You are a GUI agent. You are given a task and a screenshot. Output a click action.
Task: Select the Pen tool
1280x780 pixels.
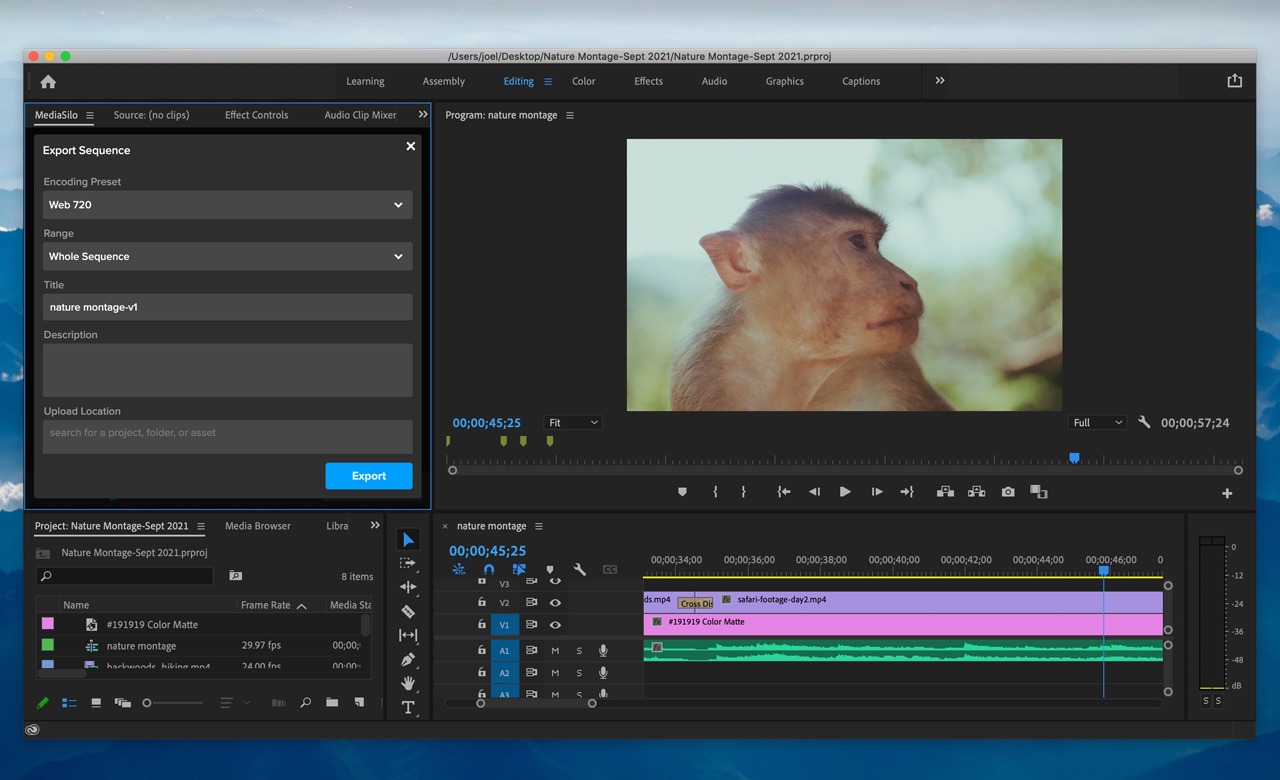[408, 659]
